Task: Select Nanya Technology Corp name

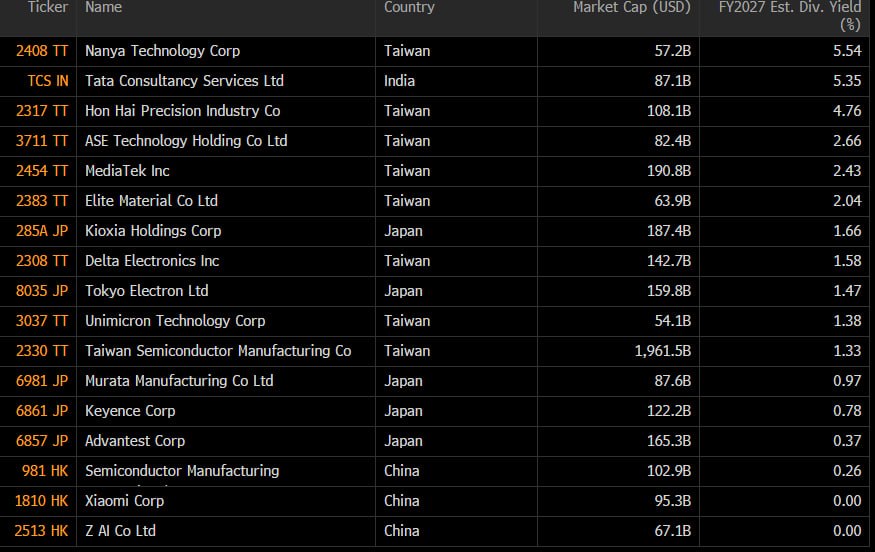Action: (x=162, y=51)
